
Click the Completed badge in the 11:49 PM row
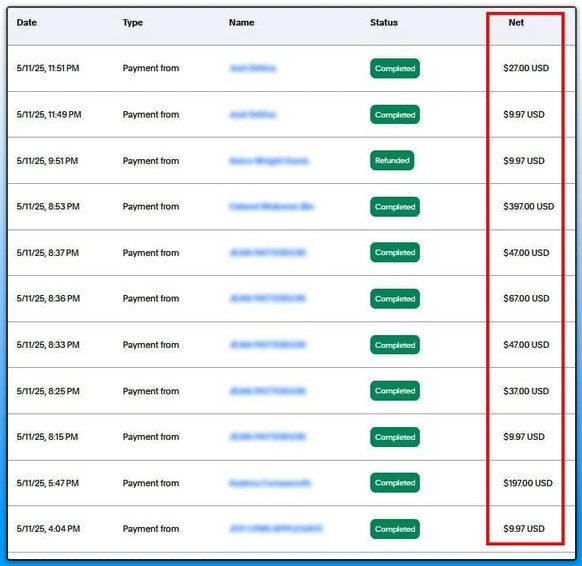(x=395, y=115)
